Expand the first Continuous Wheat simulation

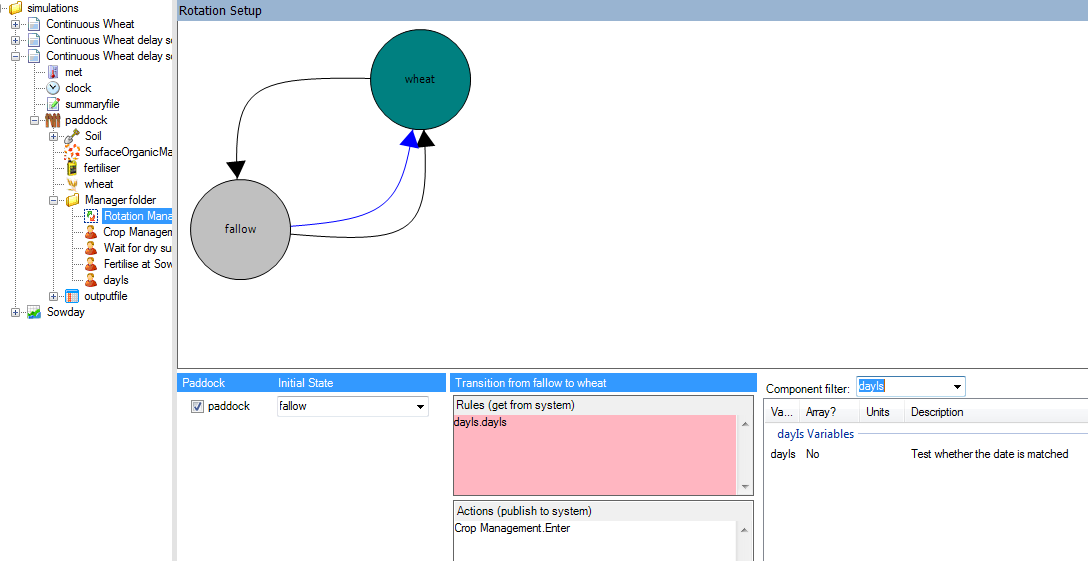click(15, 24)
